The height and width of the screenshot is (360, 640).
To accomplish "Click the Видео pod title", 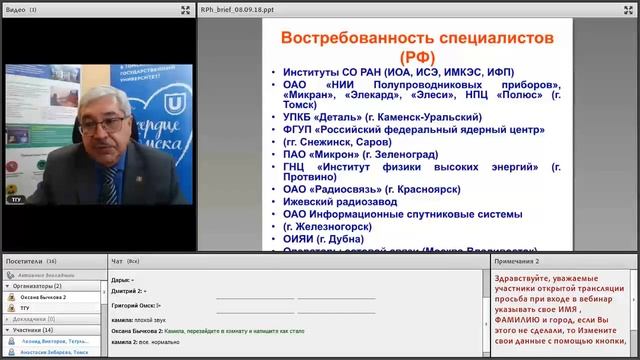I will point(16,10).
